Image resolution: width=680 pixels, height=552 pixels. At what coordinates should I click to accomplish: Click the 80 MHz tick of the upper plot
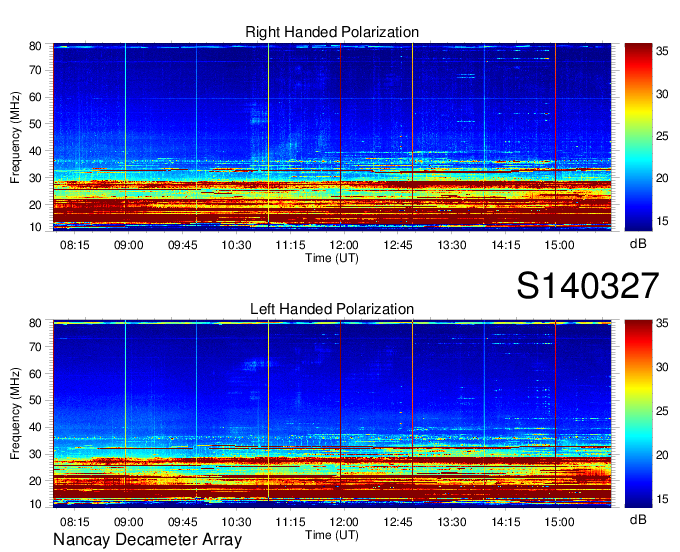click(x=35, y=46)
